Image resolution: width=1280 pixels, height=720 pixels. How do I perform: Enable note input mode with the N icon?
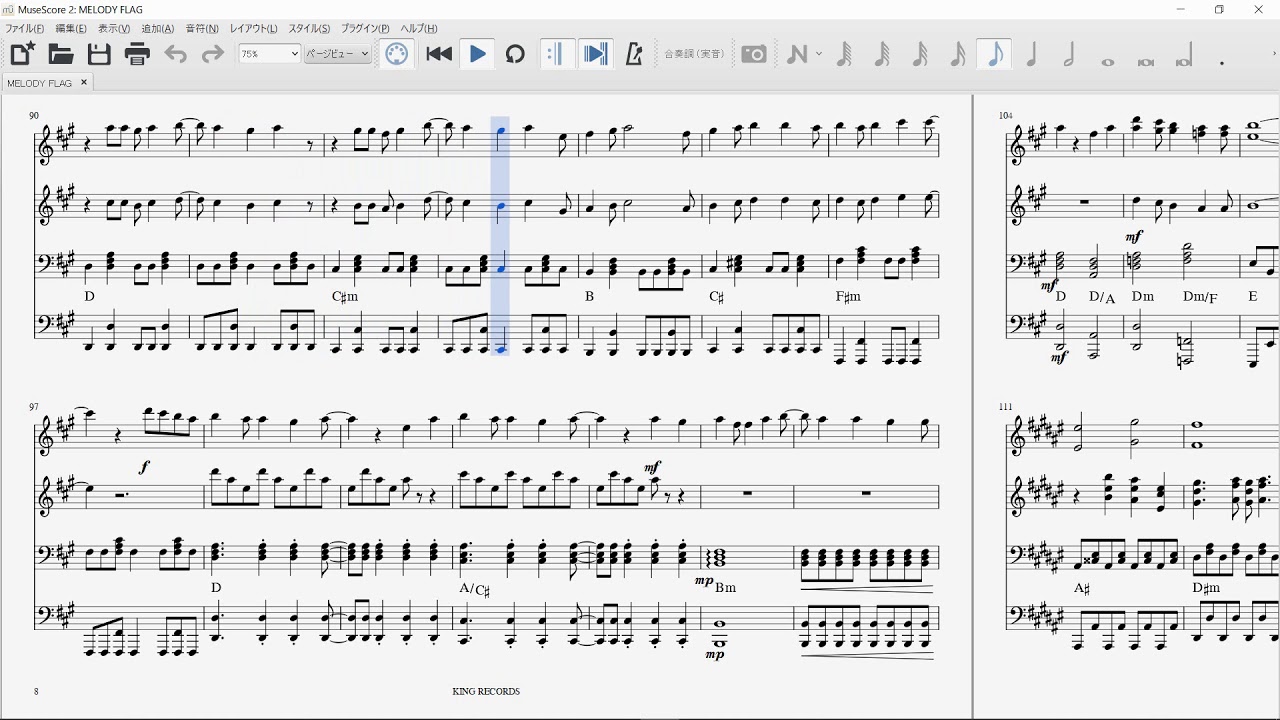pos(797,54)
